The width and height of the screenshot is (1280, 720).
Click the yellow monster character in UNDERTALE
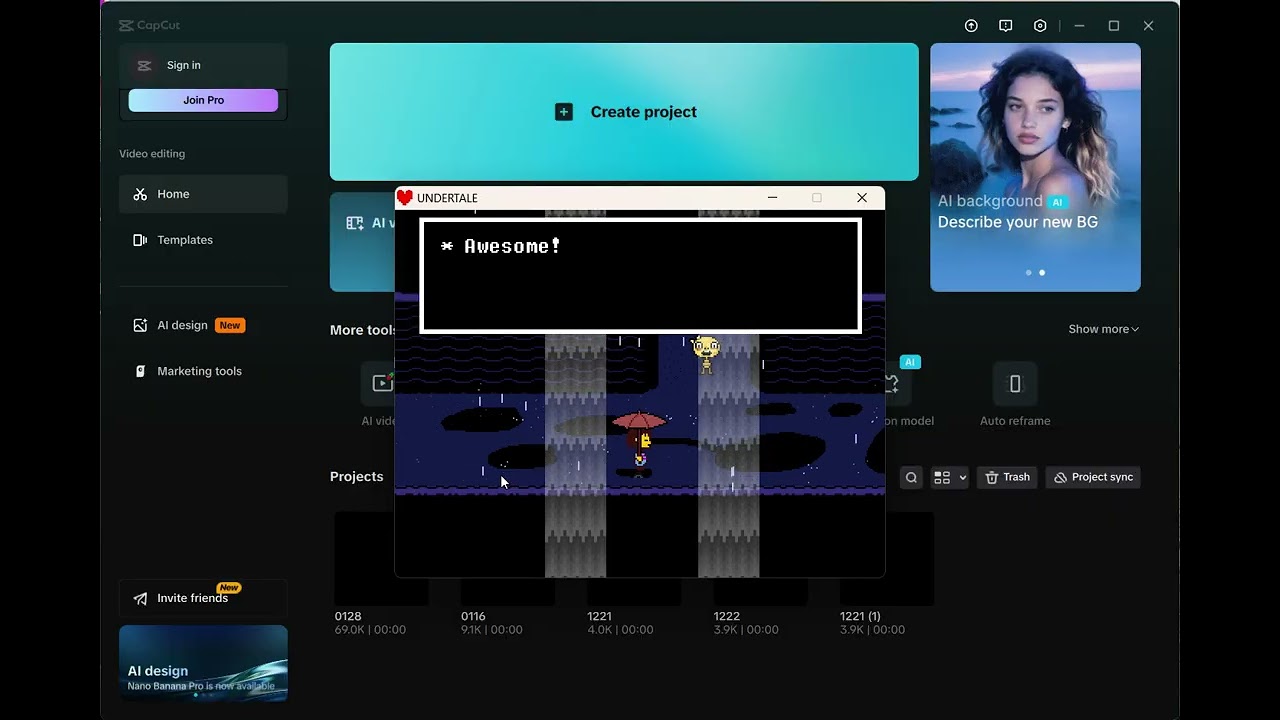[706, 354]
